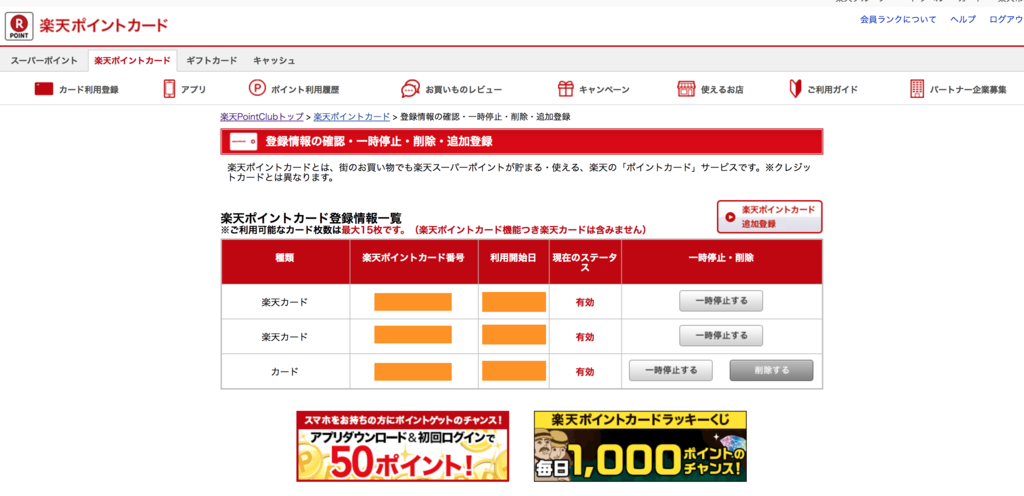Viewport: 1024px width, 496px height.
Task: Click the gift box icon for キャンペーン
Action: point(565,89)
